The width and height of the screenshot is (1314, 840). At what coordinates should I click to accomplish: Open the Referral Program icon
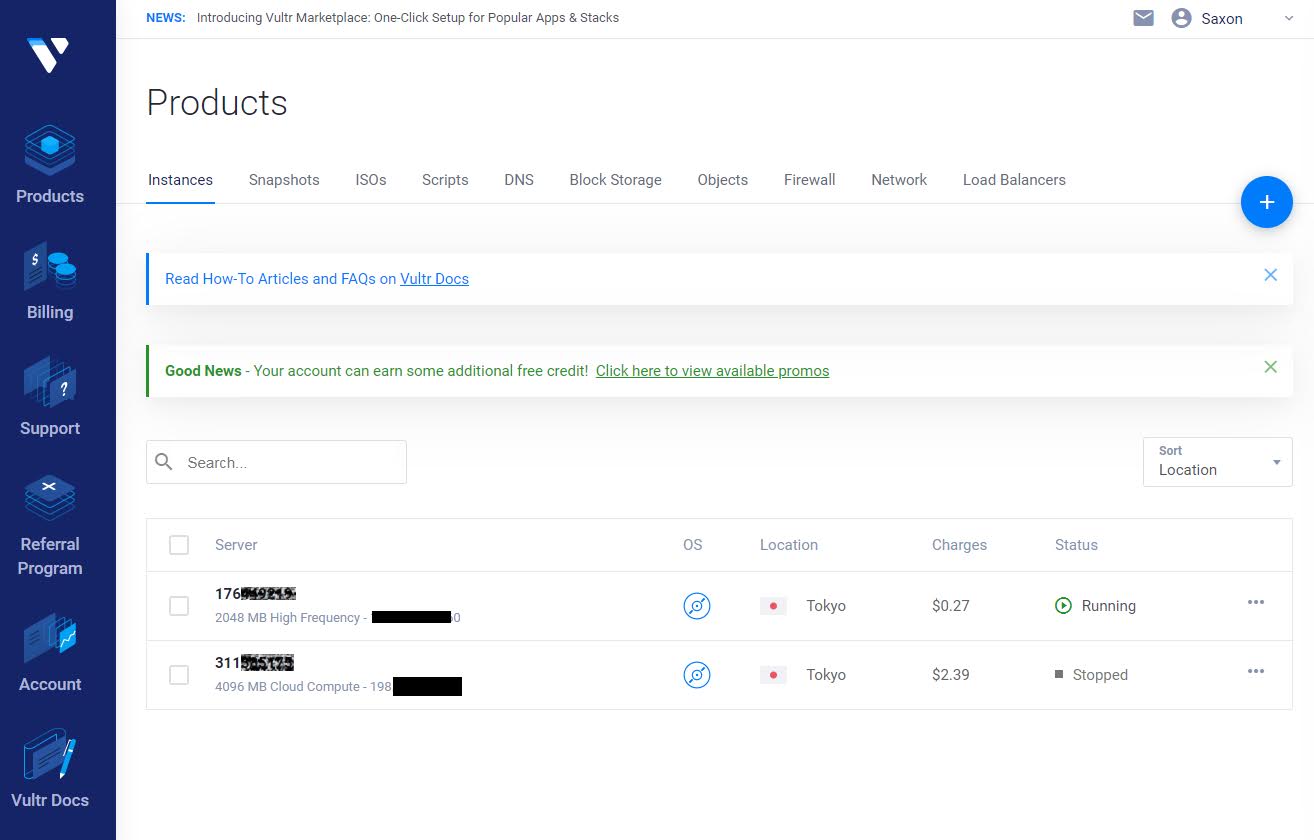coord(50,499)
